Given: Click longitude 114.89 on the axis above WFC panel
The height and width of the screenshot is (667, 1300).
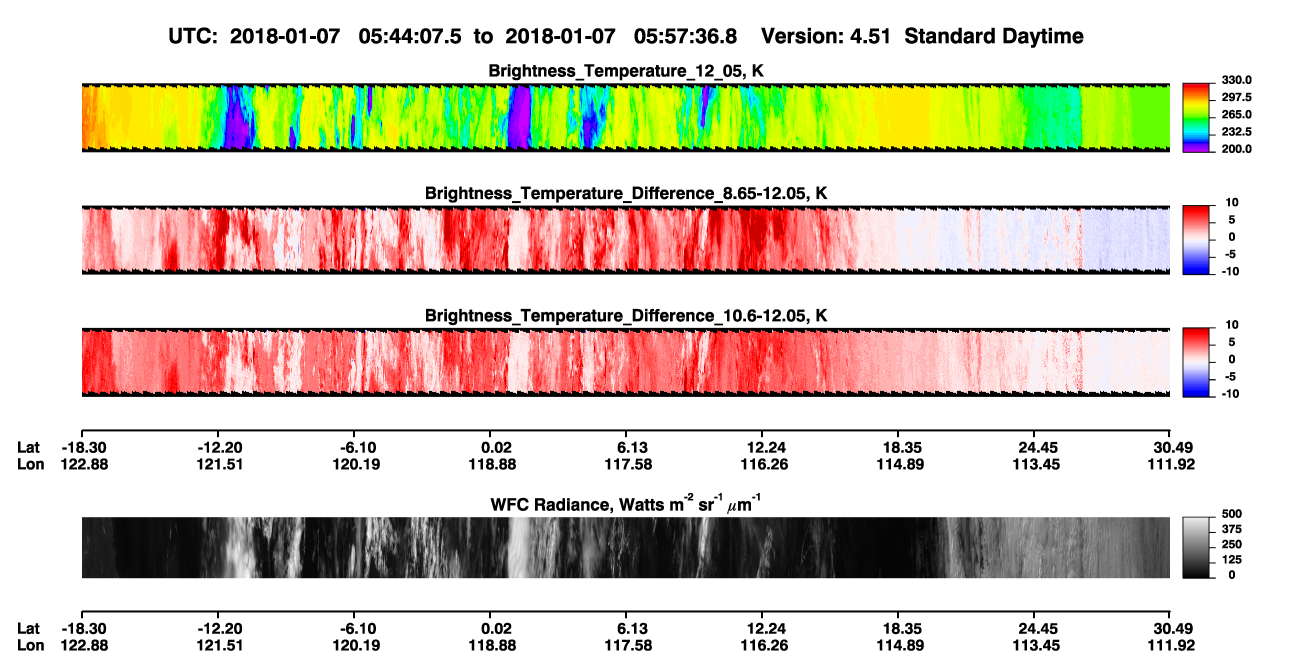Looking at the screenshot, I should pyautogui.click(x=899, y=464).
